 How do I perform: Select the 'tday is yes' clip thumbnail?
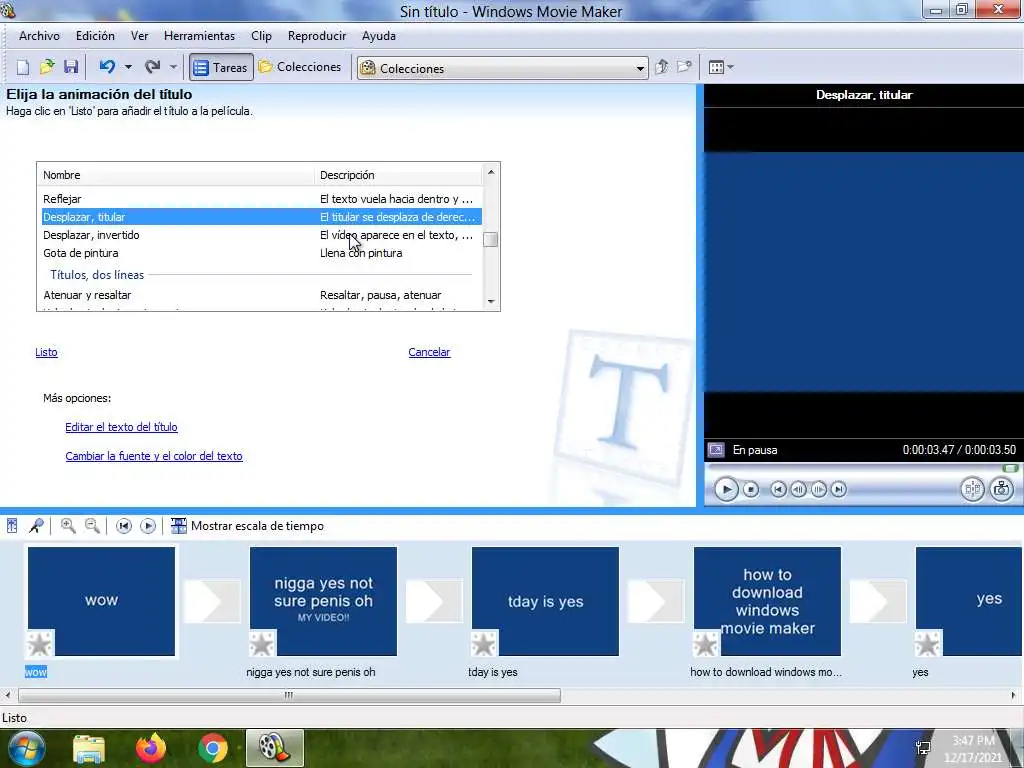545,601
